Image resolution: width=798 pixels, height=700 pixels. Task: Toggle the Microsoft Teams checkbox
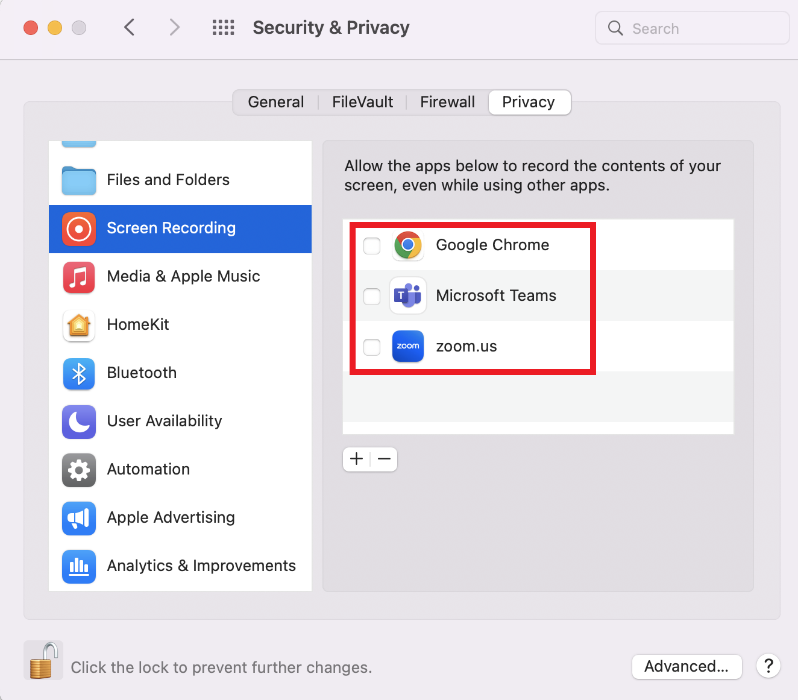point(372,296)
